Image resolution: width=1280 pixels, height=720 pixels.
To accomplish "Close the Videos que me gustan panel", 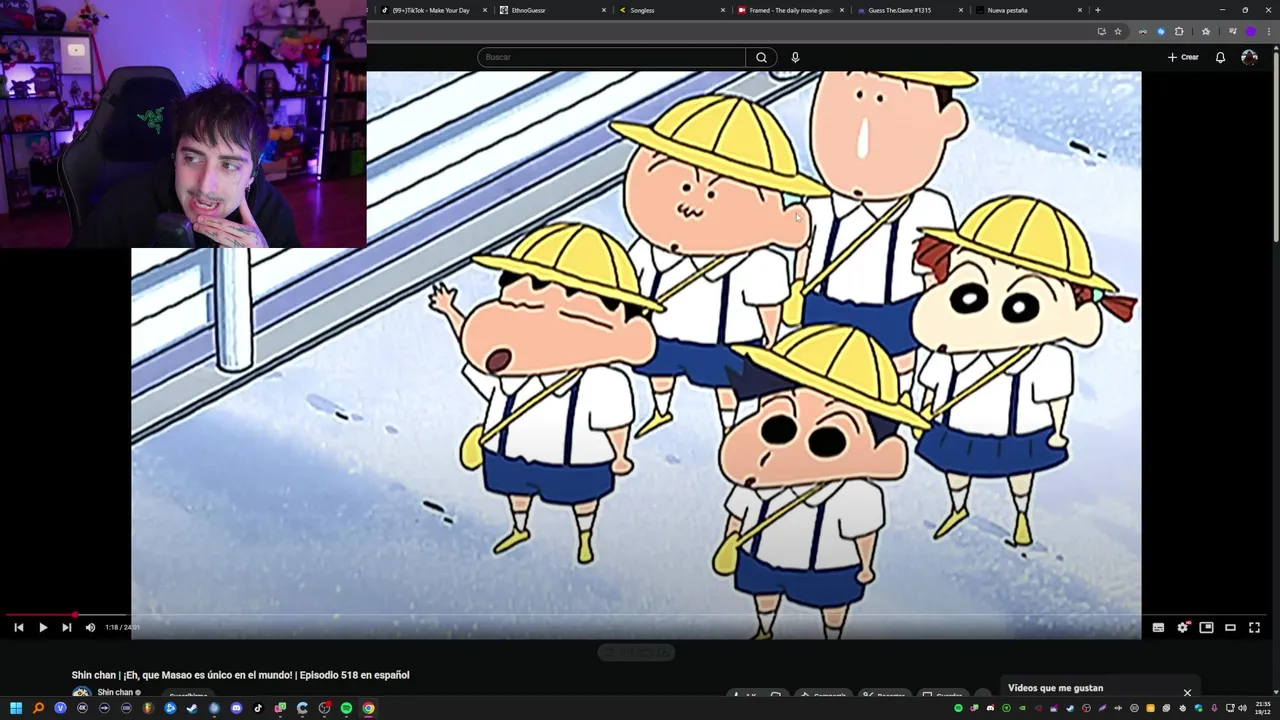I will (1187, 692).
